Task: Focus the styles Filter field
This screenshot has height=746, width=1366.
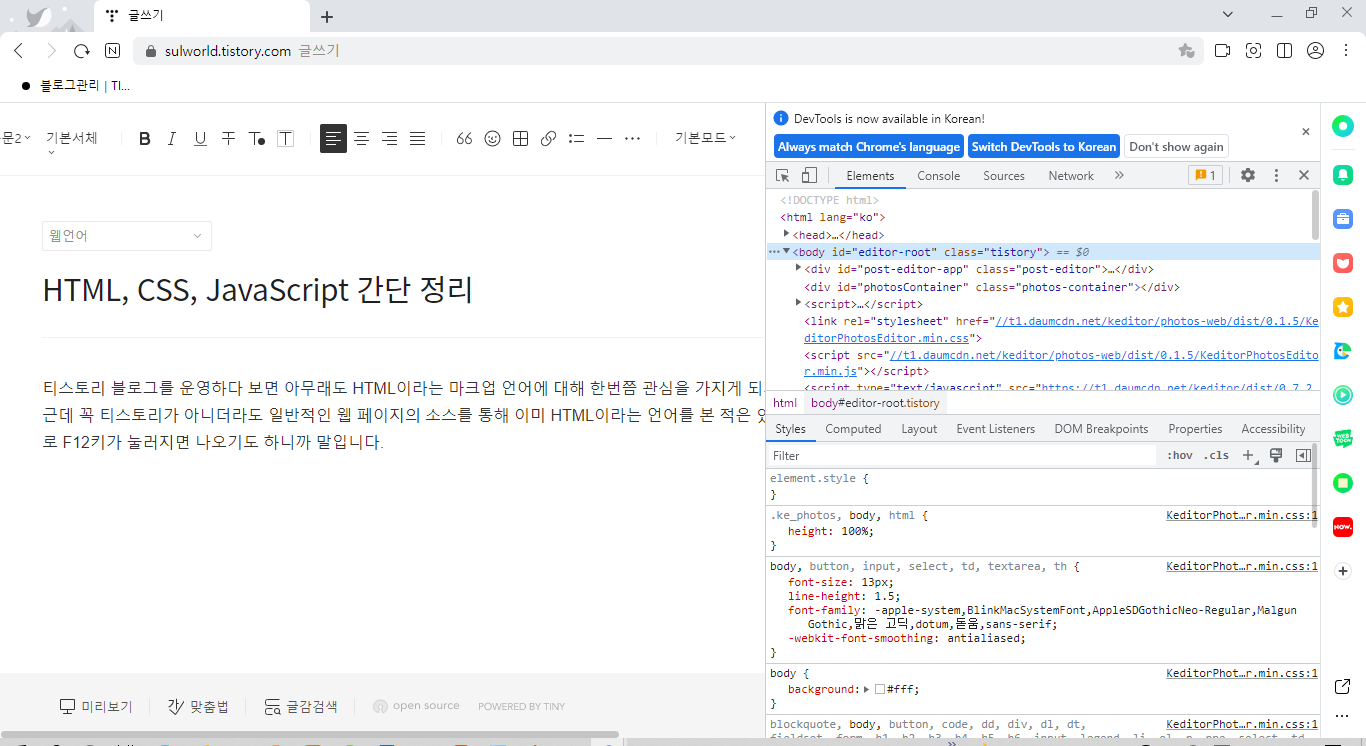Action: [962, 456]
